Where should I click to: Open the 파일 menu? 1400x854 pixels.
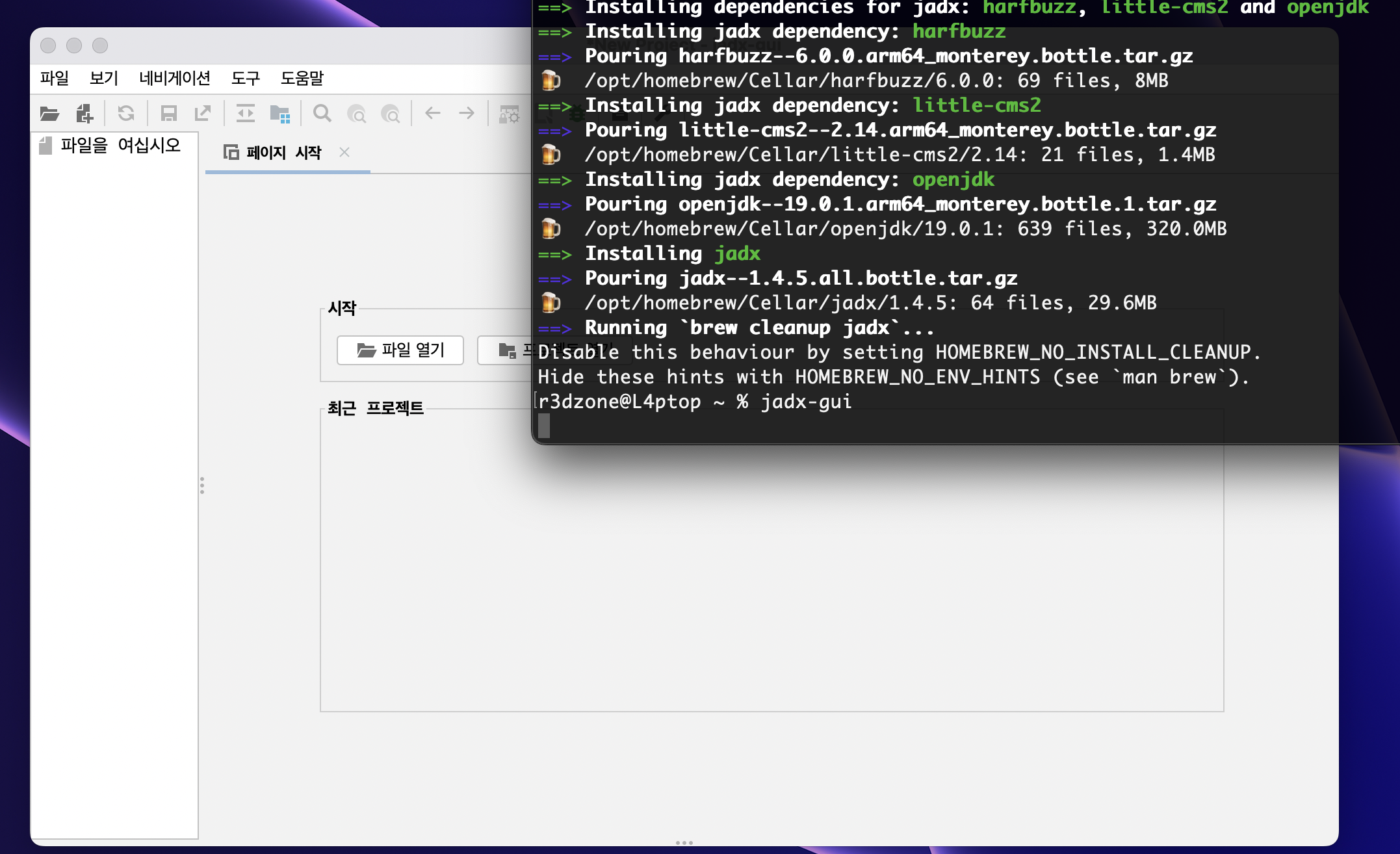tap(55, 78)
